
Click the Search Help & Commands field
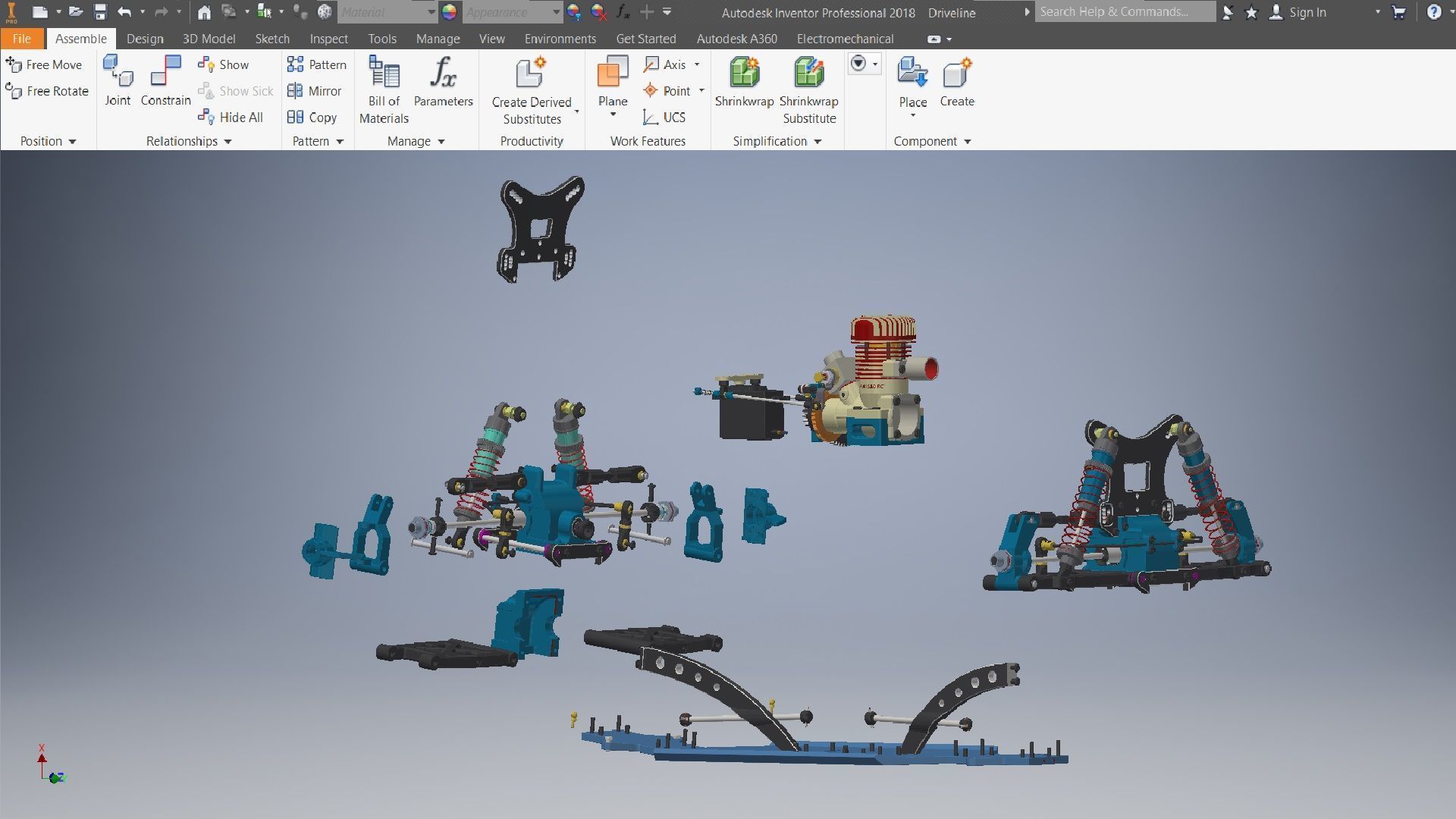coord(1124,12)
